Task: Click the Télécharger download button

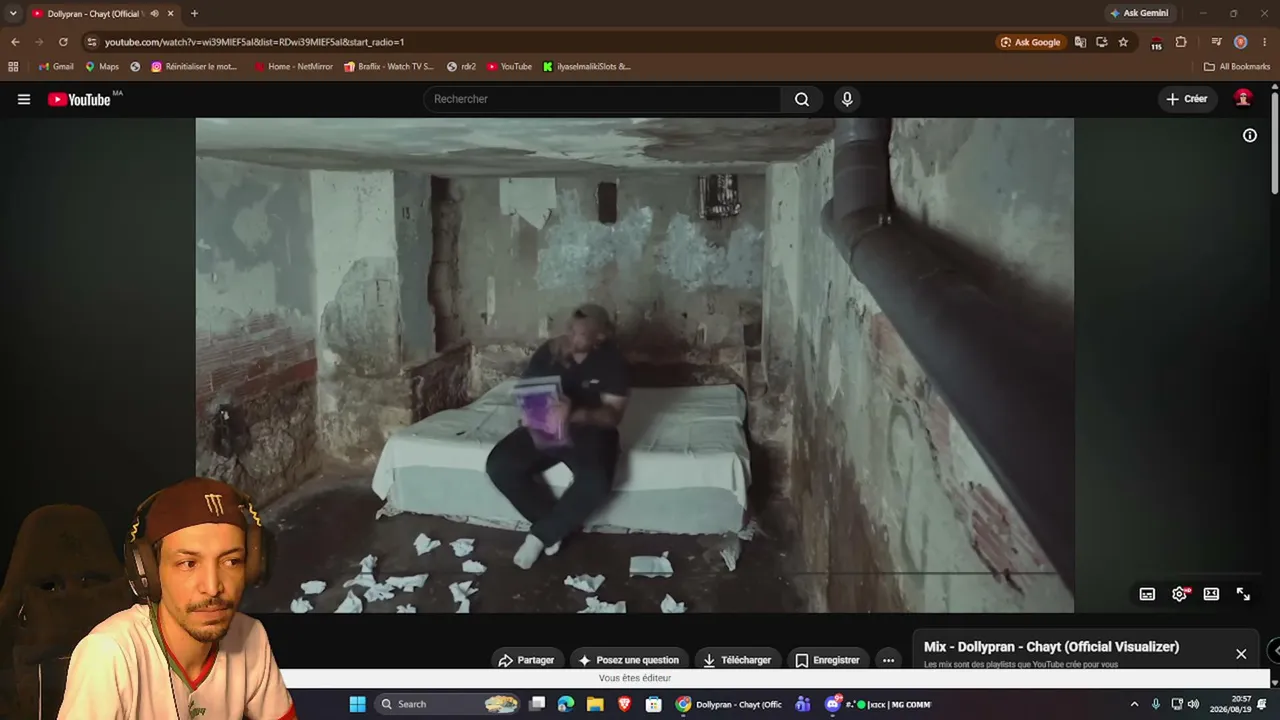Action: (737, 660)
